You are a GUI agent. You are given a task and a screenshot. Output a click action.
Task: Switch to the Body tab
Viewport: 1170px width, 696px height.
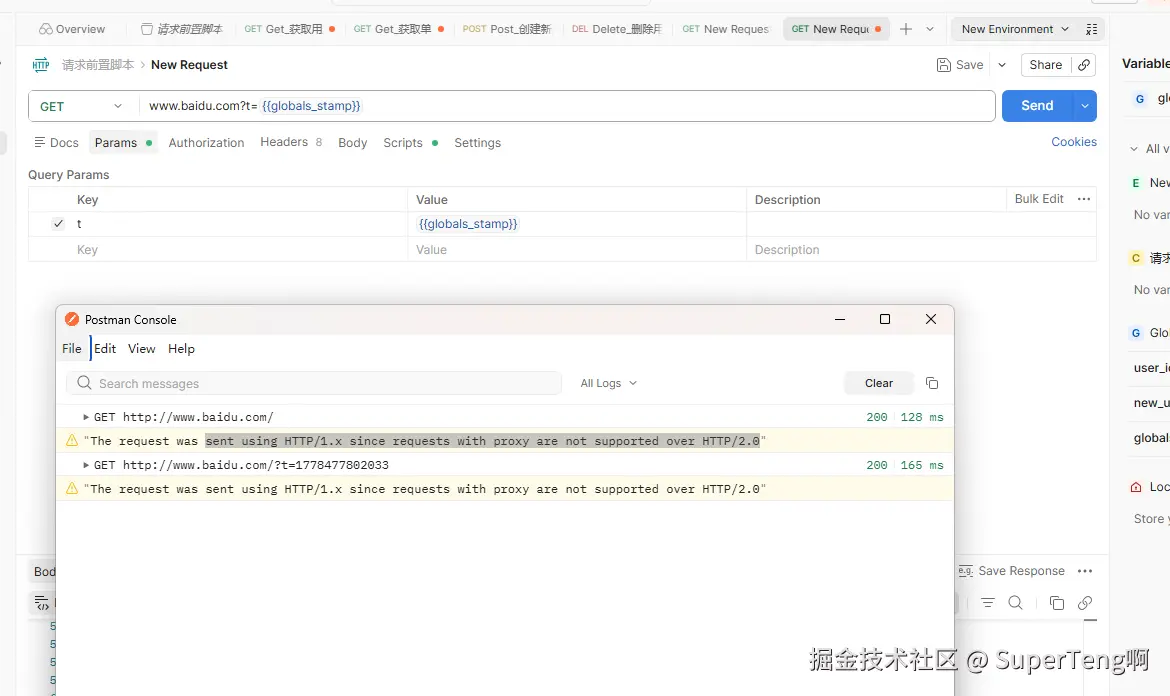coord(352,142)
